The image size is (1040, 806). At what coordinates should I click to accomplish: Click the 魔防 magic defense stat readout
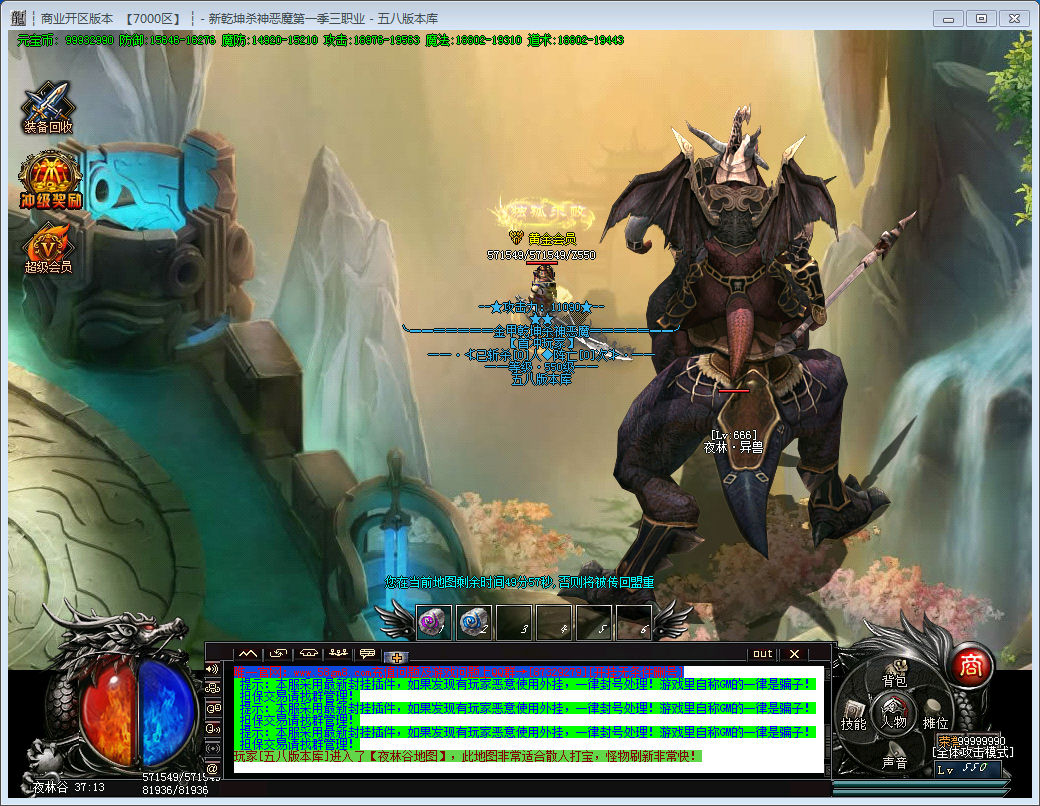pos(269,40)
